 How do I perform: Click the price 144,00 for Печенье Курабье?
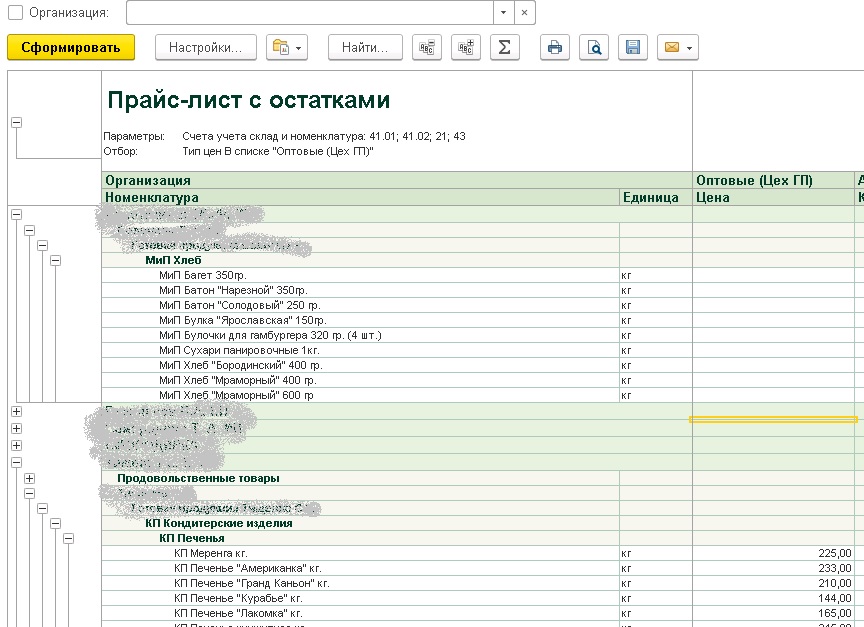(835, 598)
